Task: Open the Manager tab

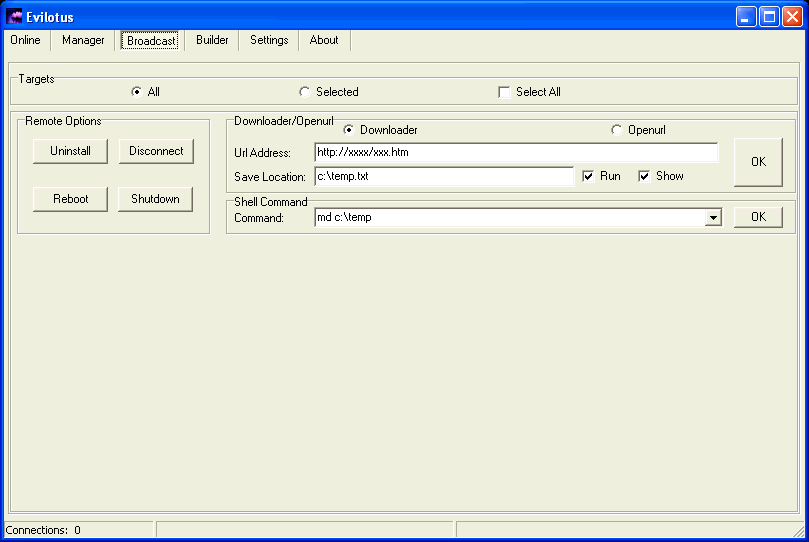Action: pos(83,40)
